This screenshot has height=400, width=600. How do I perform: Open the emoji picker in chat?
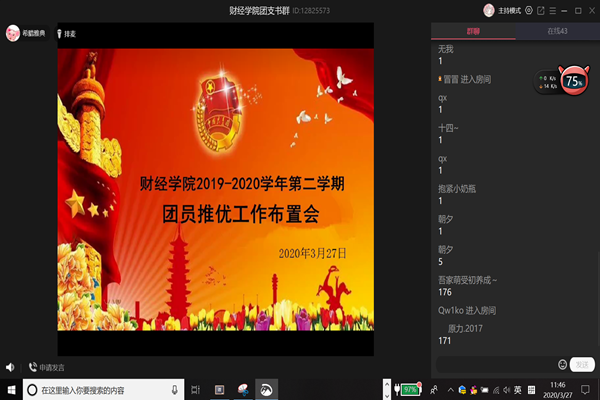coord(562,365)
